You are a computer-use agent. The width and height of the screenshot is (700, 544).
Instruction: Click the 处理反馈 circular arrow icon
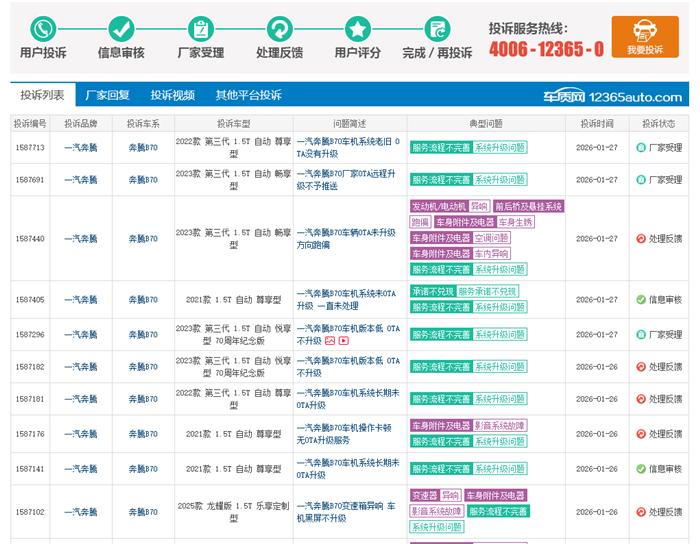click(279, 28)
